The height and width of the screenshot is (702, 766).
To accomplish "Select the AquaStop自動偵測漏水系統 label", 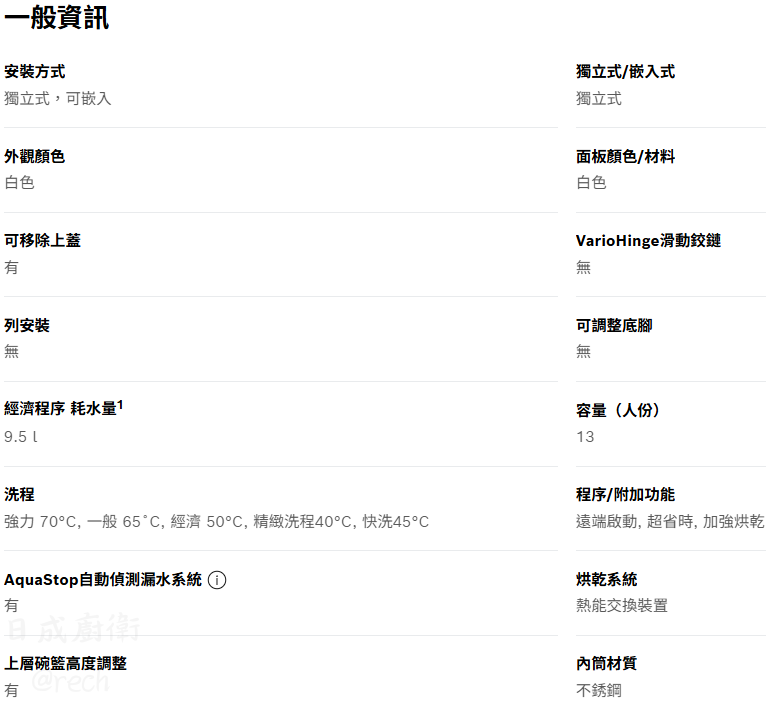I will pos(103,579).
